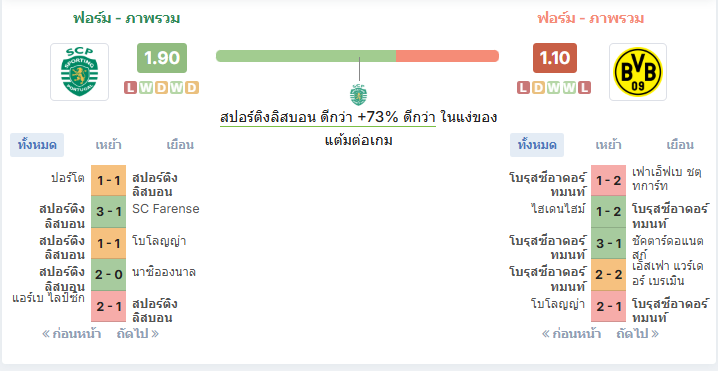718x371 pixels.
Task: Switch to left เยือน tab
Action: click(x=180, y=145)
